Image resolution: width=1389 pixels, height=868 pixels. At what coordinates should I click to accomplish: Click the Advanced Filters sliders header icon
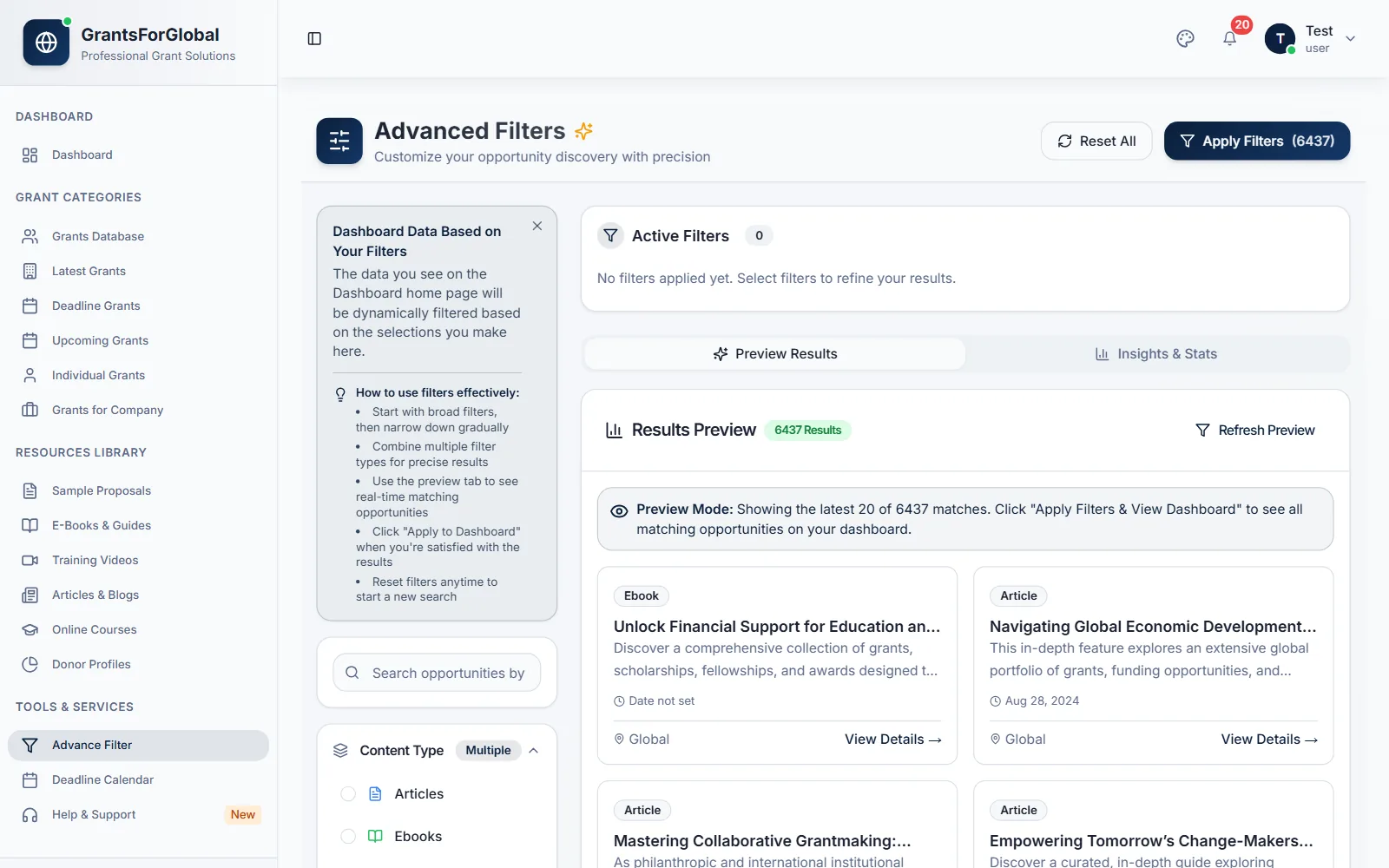pyautogui.click(x=339, y=141)
